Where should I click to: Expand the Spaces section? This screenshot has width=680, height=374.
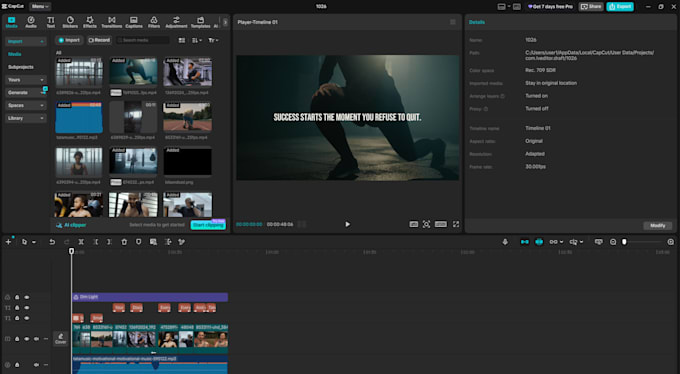pyautogui.click(x=26, y=105)
